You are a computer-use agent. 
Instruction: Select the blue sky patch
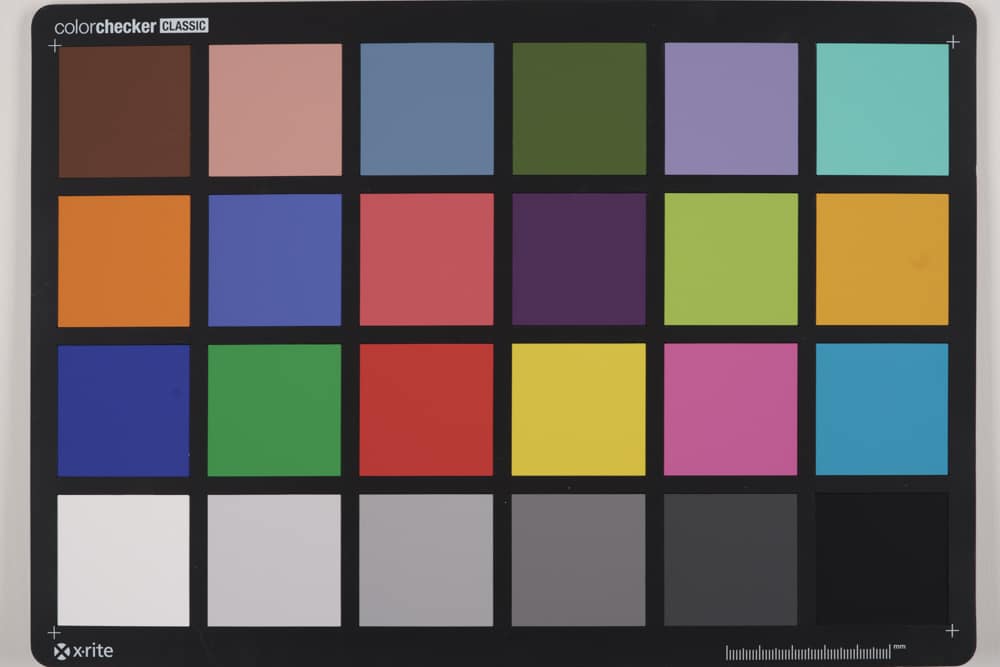tap(427, 109)
